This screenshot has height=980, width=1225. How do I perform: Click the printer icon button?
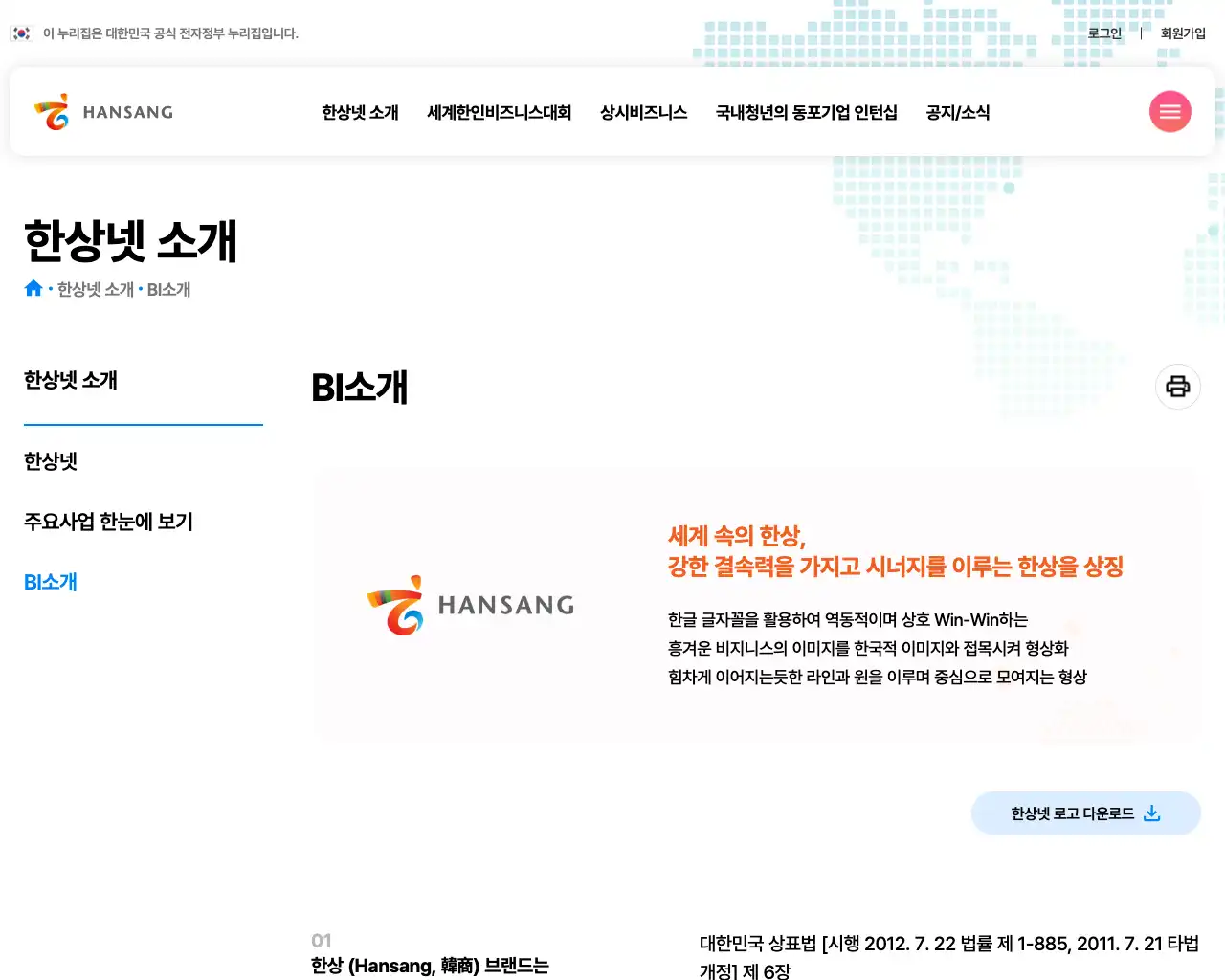pyautogui.click(x=1178, y=387)
